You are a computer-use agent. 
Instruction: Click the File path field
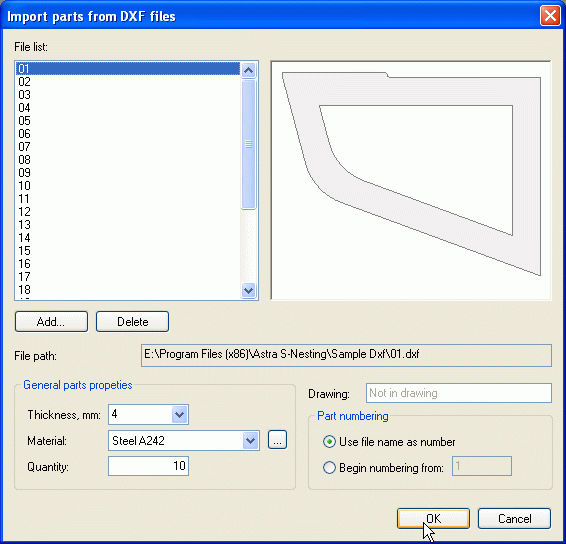346,355
